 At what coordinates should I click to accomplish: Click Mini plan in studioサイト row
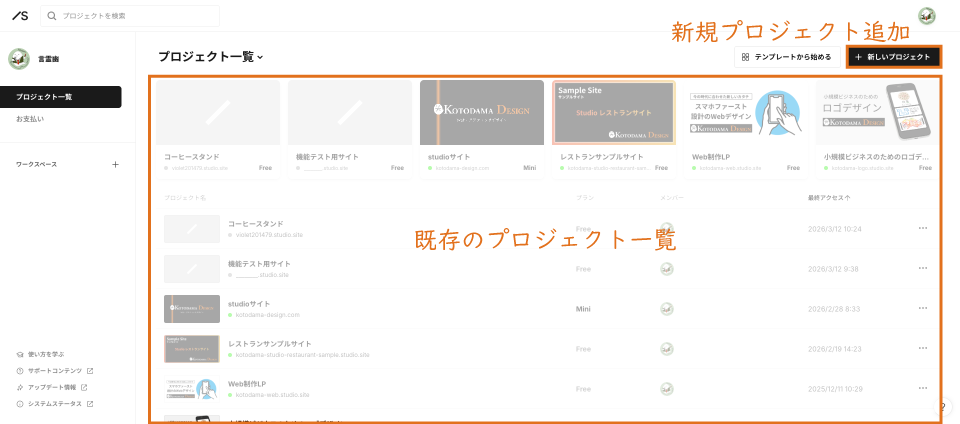coord(583,309)
